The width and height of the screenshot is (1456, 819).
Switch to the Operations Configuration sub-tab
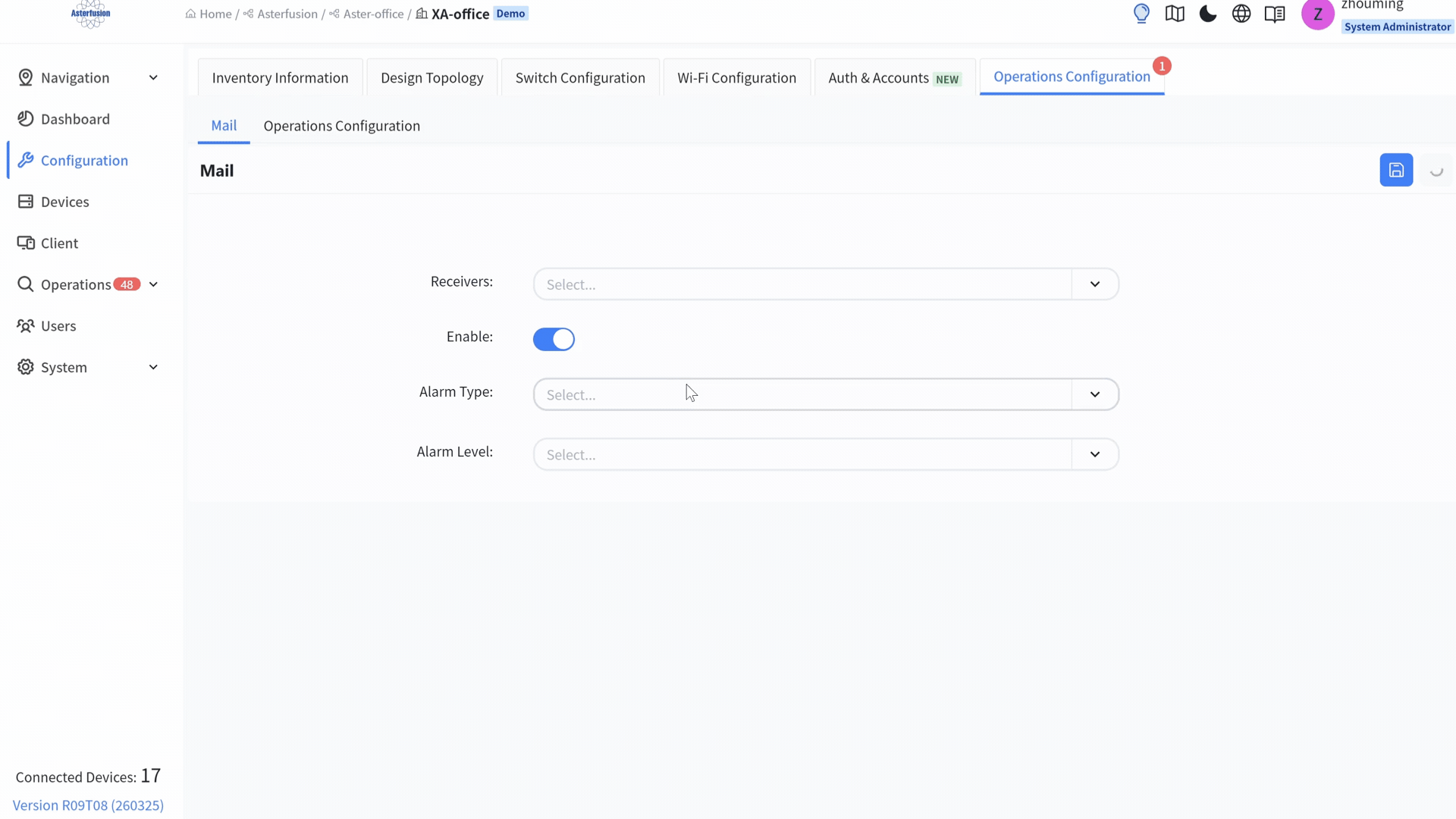click(x=342, y=126)
